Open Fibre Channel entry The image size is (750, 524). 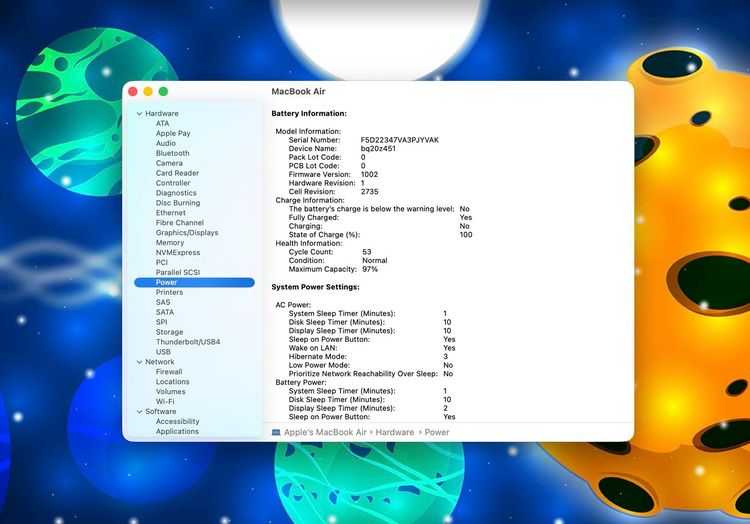[x=179, y=223]
